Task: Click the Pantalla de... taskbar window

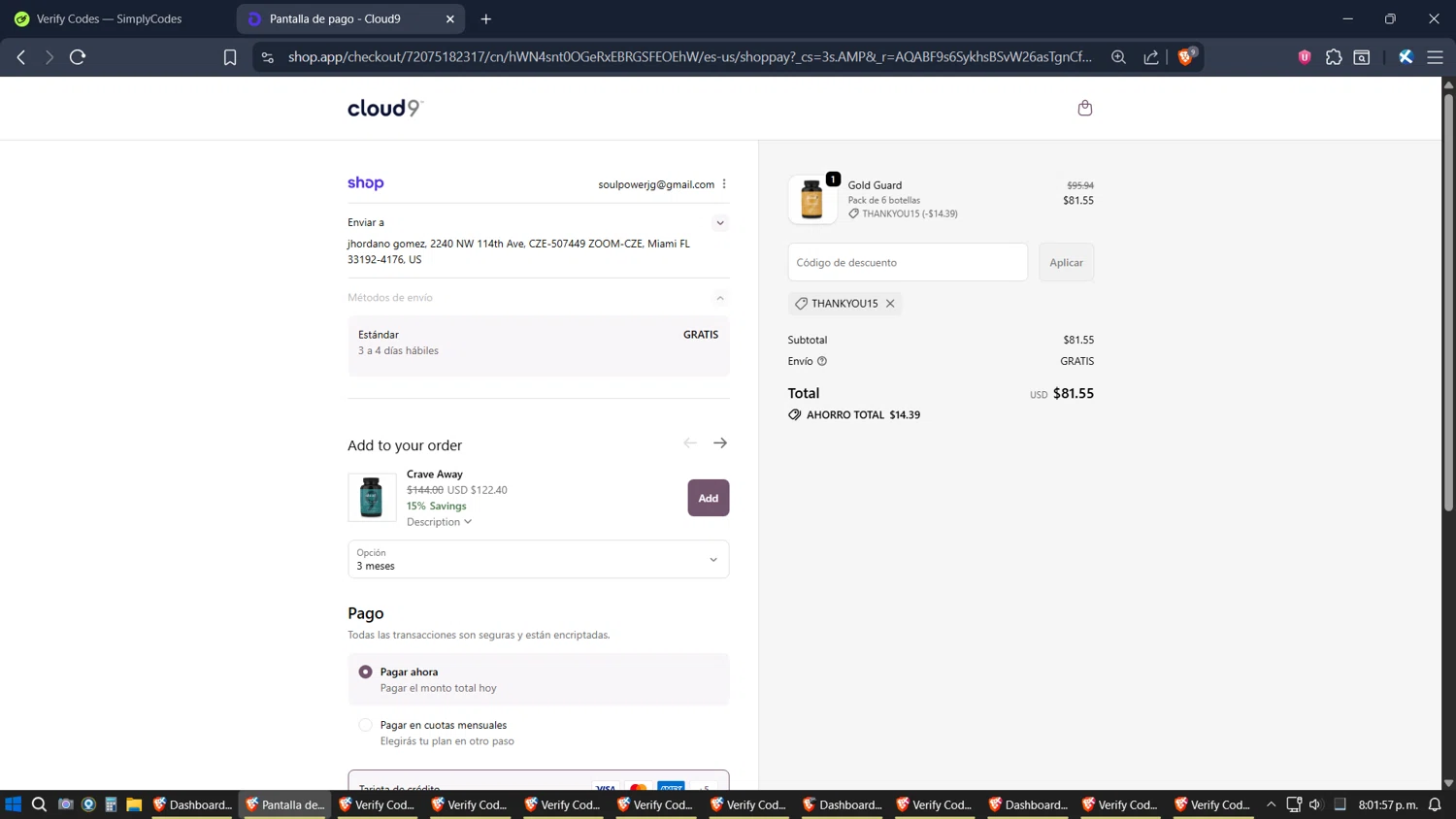Action: click(x=285, y=804)
